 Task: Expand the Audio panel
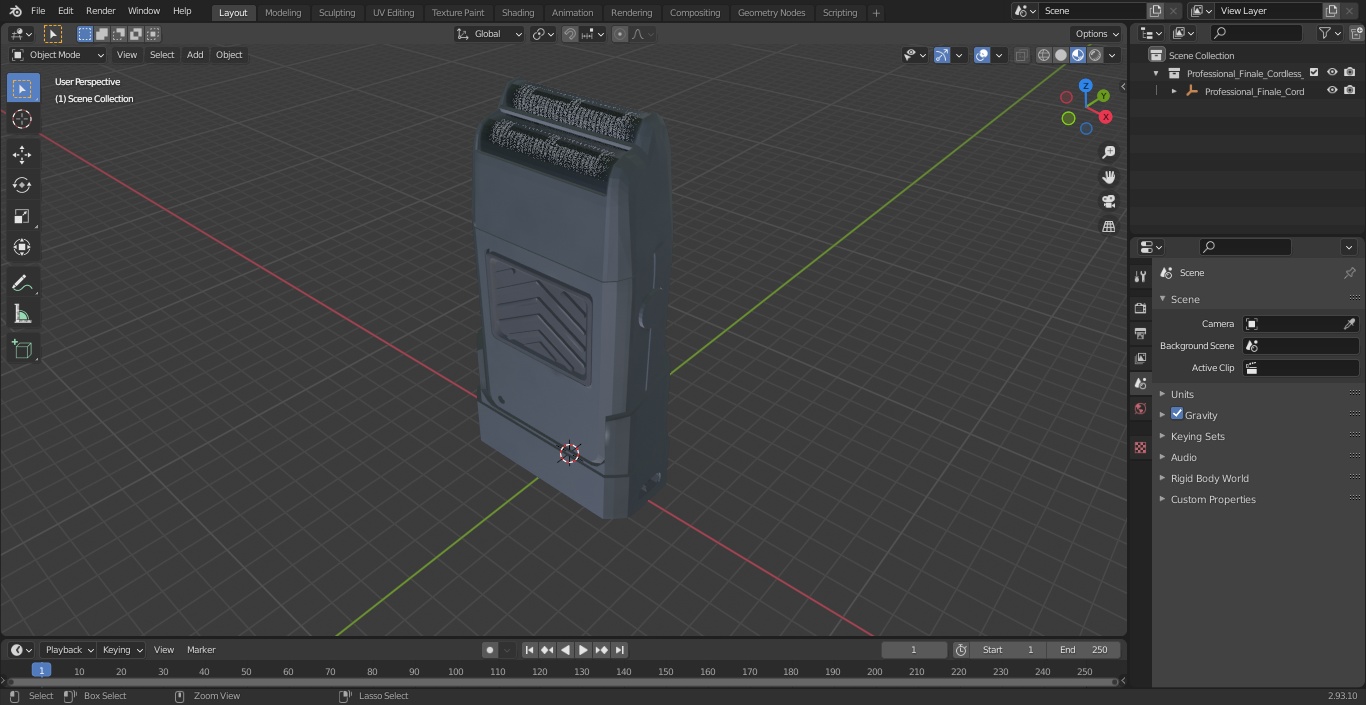1183,457
